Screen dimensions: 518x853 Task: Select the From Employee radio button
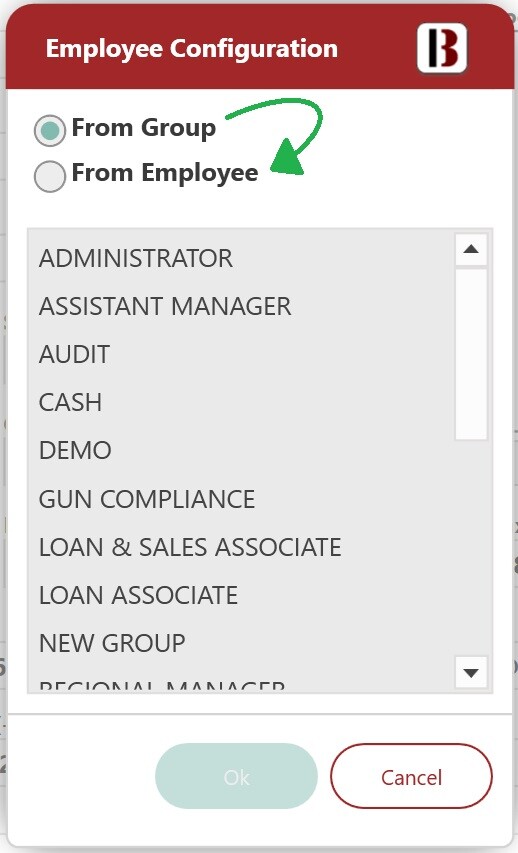point(50,176)
